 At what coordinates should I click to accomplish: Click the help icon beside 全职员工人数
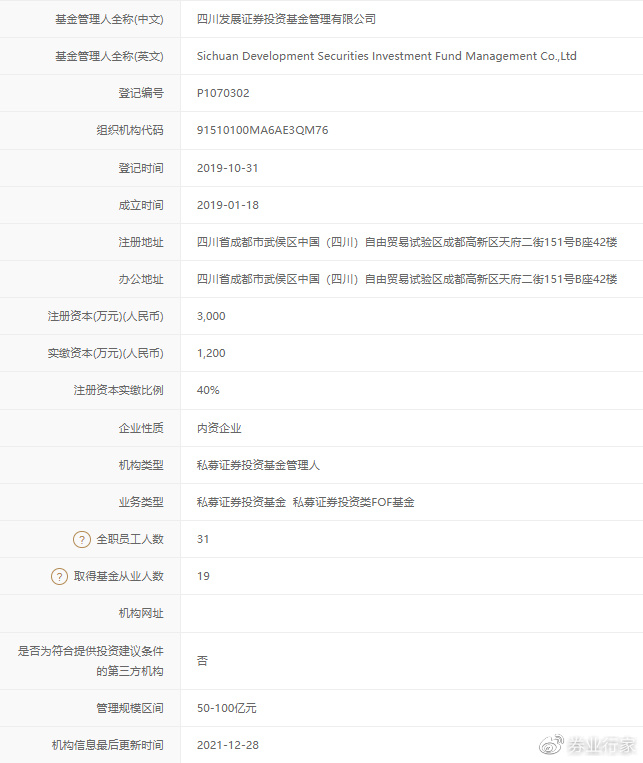[82, 539]
